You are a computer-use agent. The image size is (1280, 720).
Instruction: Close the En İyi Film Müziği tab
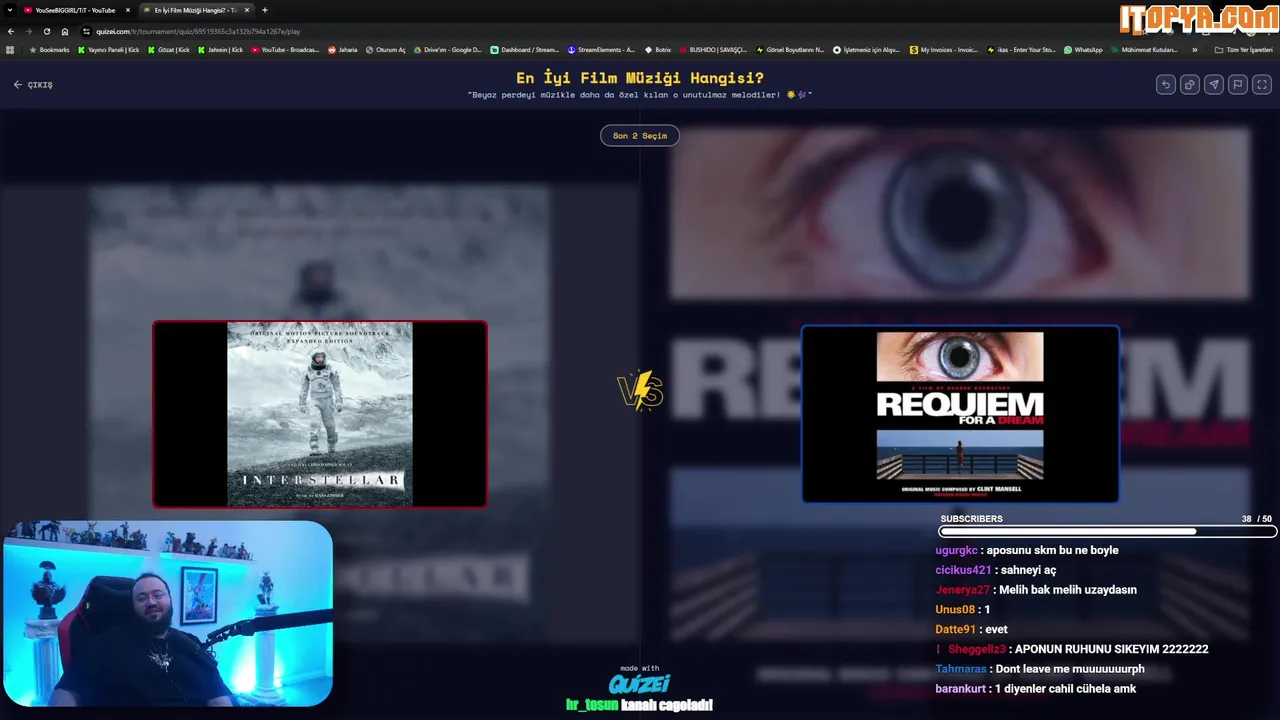click(x=247, y=10)
